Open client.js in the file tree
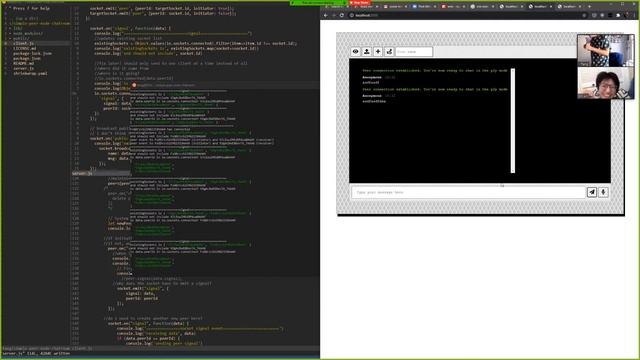 23,43
